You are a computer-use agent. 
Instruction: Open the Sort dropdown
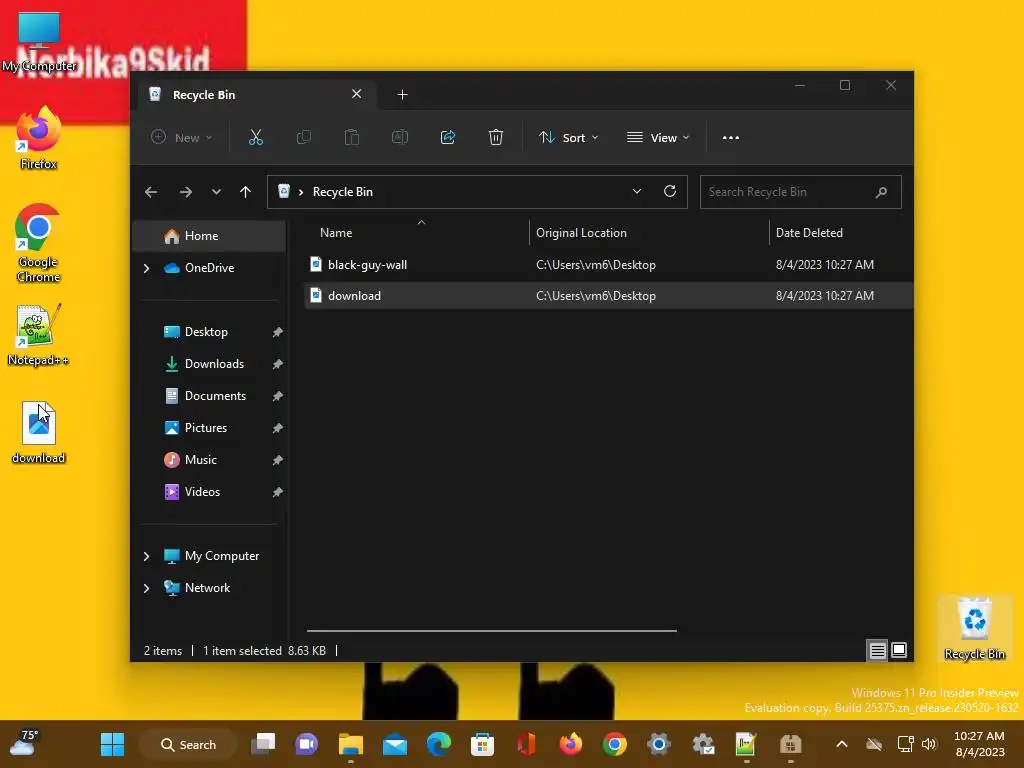(568, 138)
